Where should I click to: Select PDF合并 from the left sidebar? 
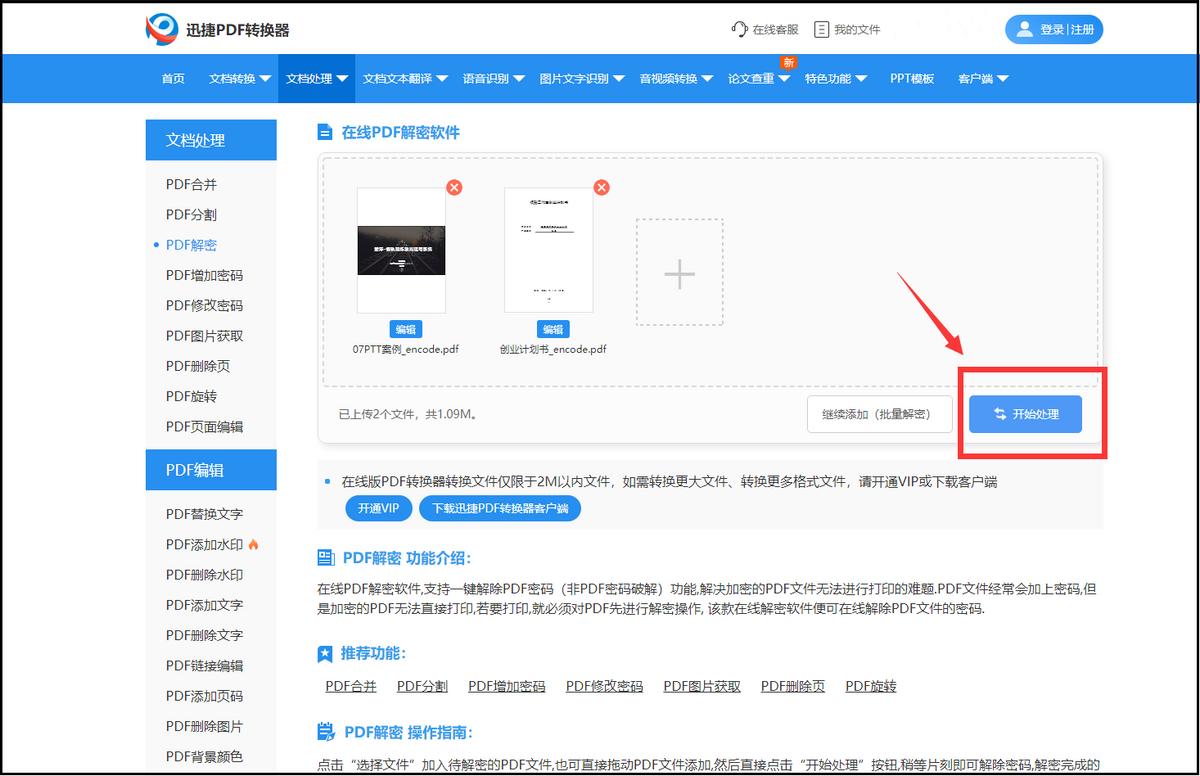coord(193,184)
